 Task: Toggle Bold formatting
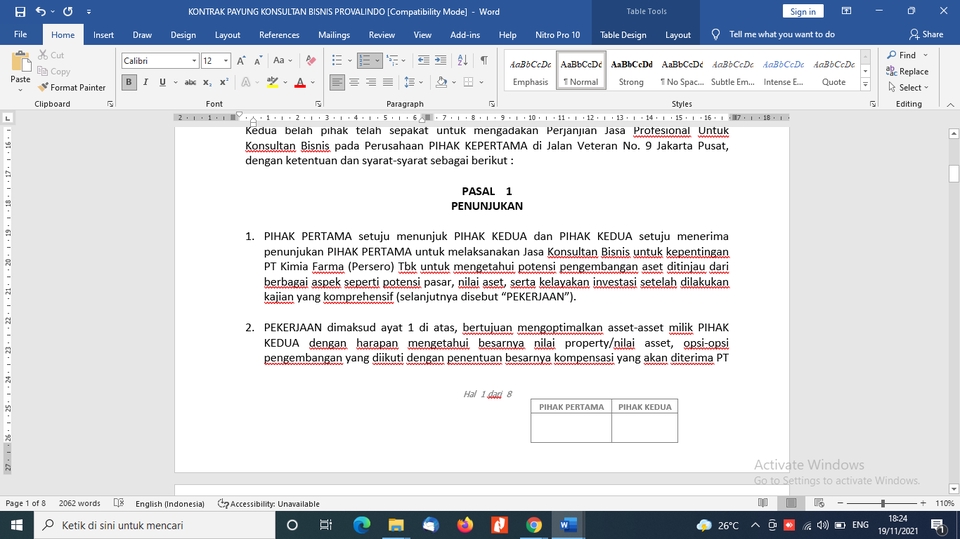coord(129,82)
